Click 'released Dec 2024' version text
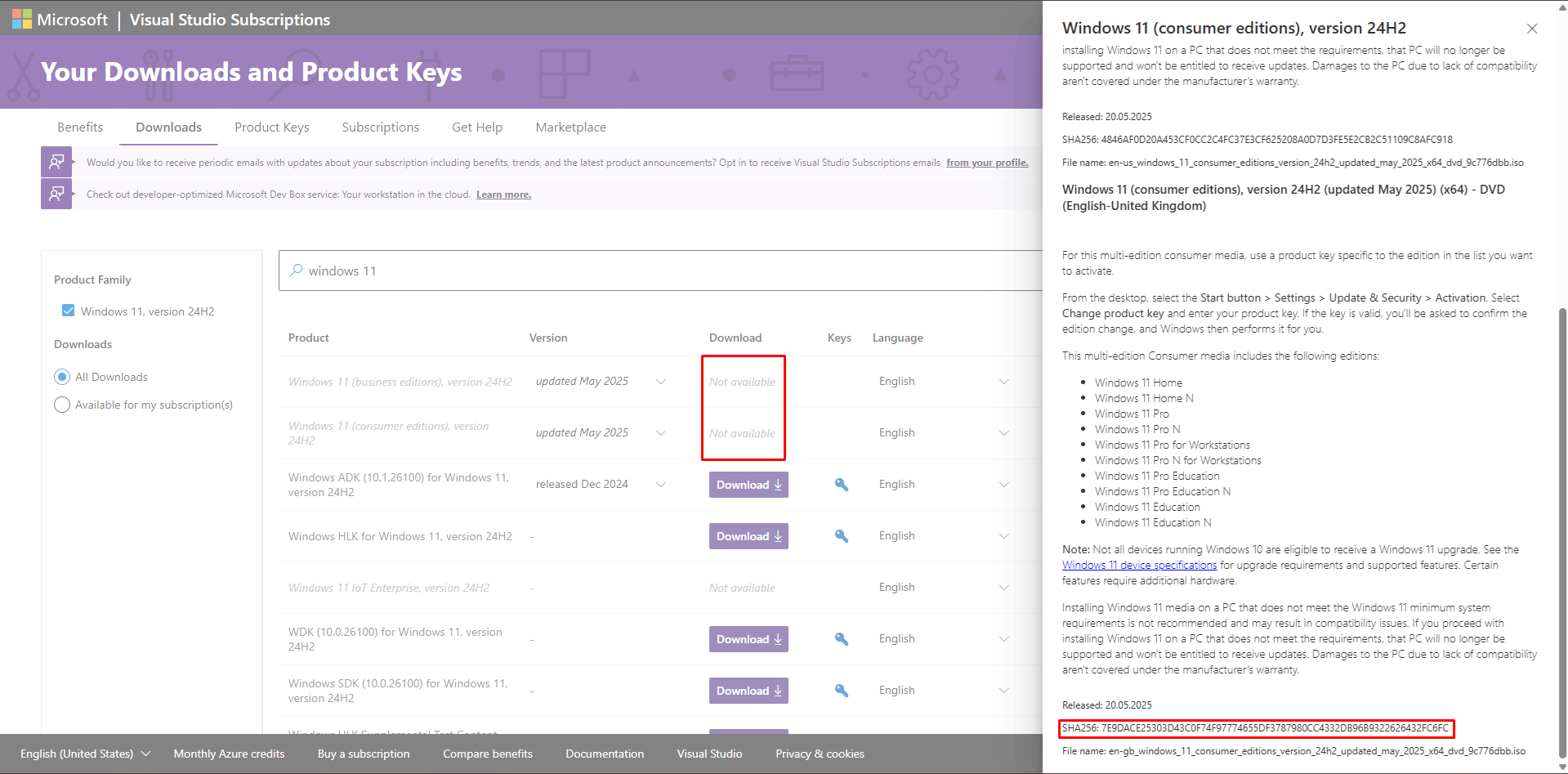 coord(582,485)
